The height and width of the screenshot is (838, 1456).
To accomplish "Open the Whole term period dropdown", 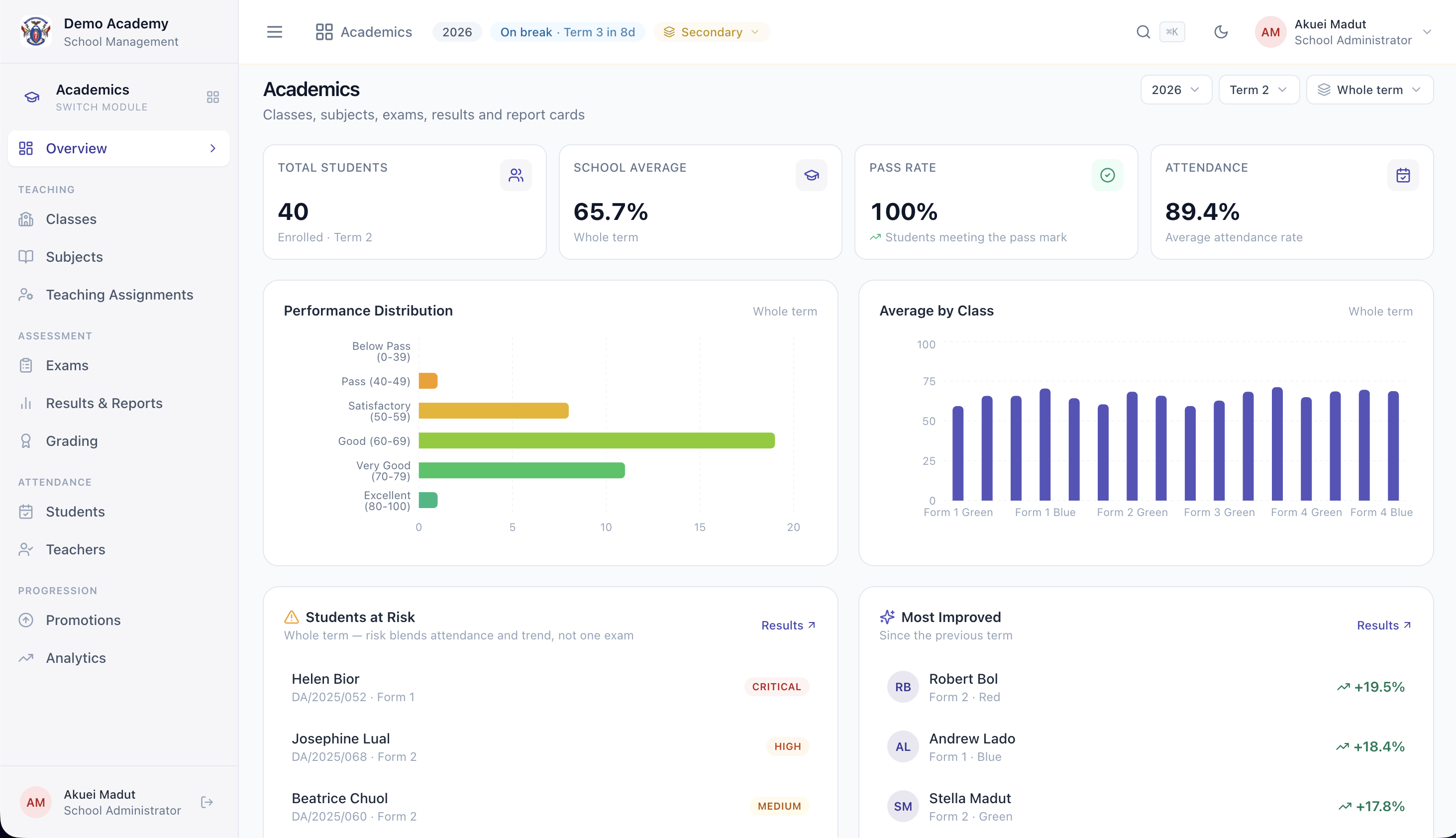I will click(x=1369, y=90).
